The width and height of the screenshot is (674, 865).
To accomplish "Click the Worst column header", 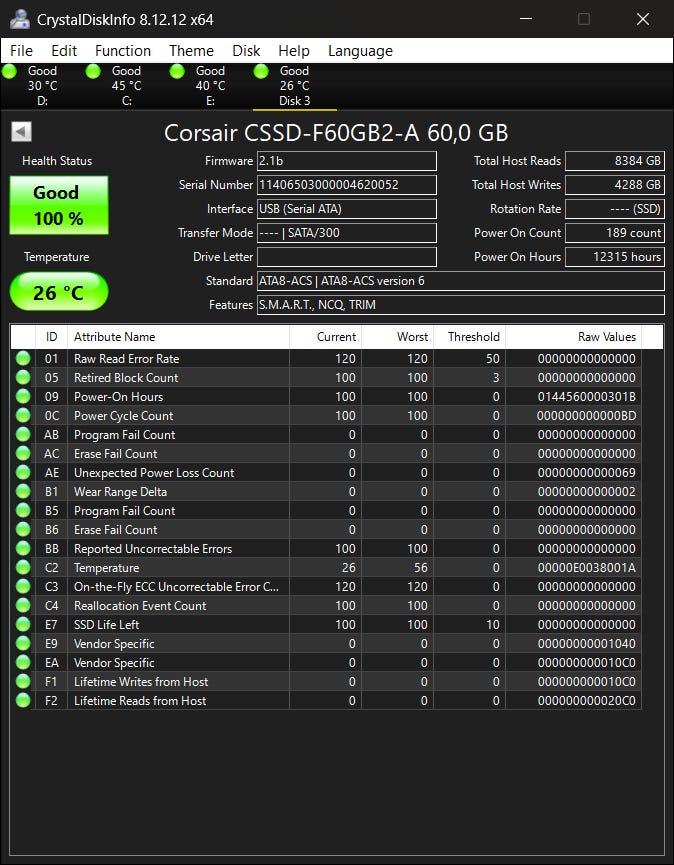I will click(398, 337).
